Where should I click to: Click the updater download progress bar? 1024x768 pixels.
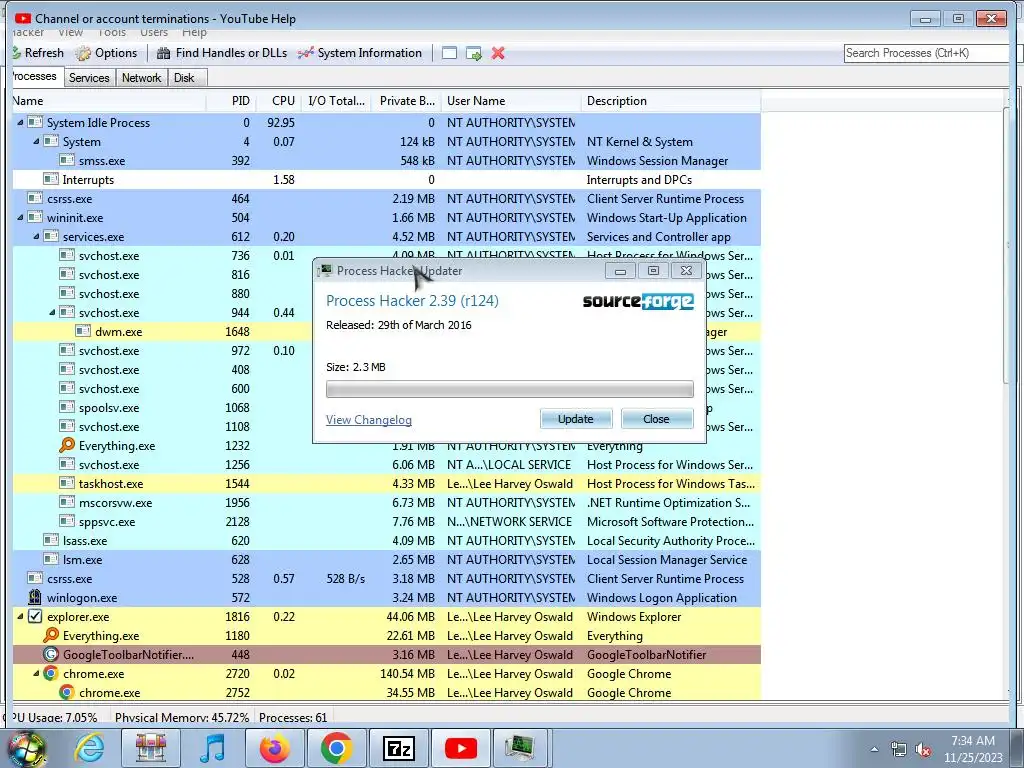coord(509,389)
